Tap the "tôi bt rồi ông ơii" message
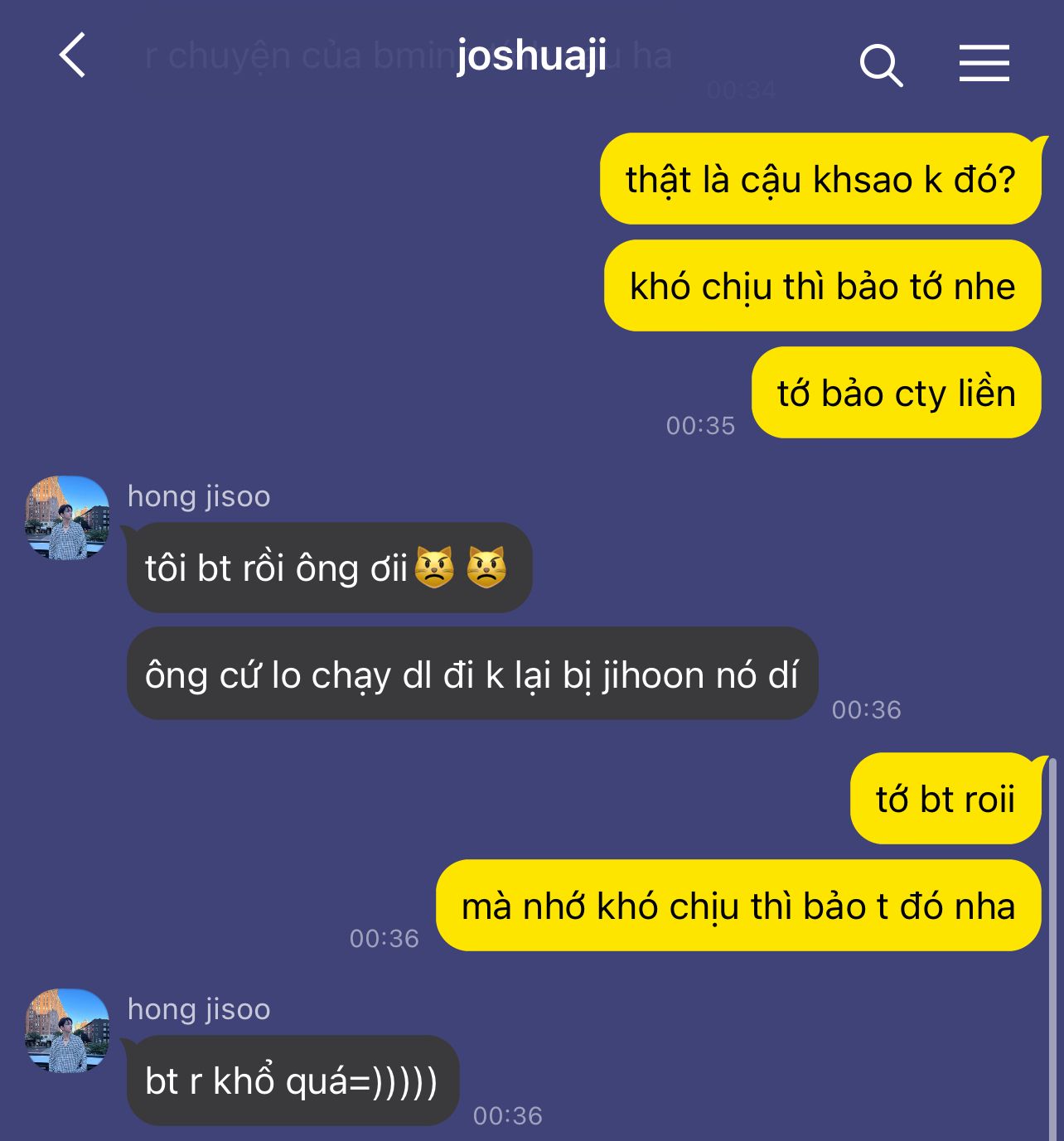Image resolution: width=1064 pixels, height=1141 pixels. point(329,568)
